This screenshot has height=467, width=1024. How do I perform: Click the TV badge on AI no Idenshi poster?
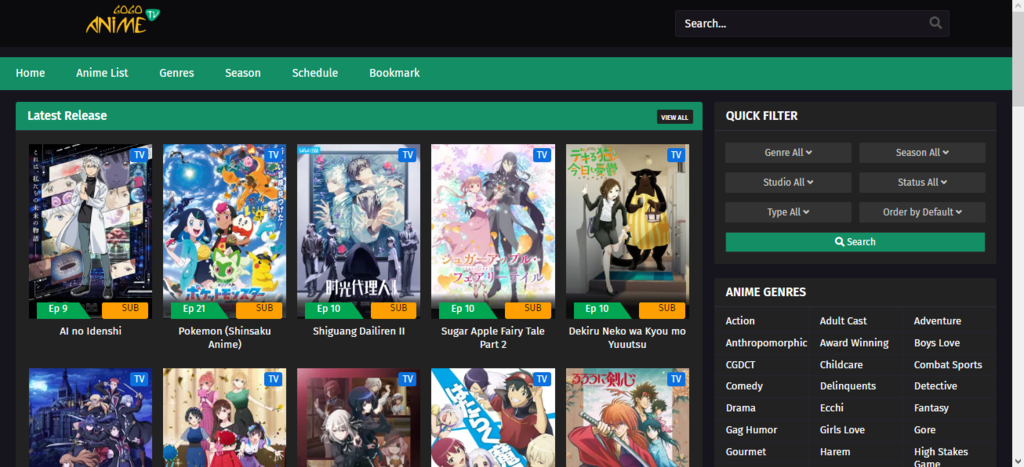139,155
